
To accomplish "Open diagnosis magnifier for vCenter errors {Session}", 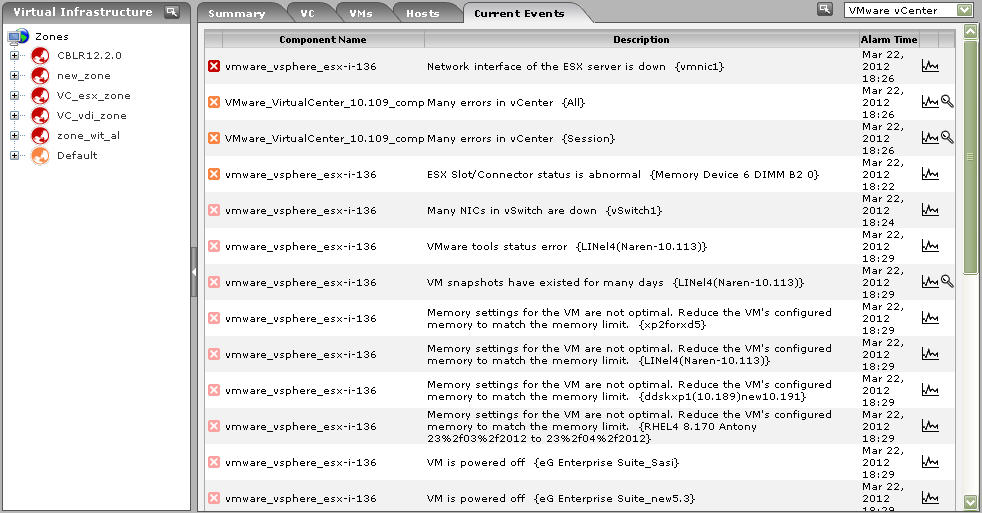I will pyautogui.click(x=948, y=138).
